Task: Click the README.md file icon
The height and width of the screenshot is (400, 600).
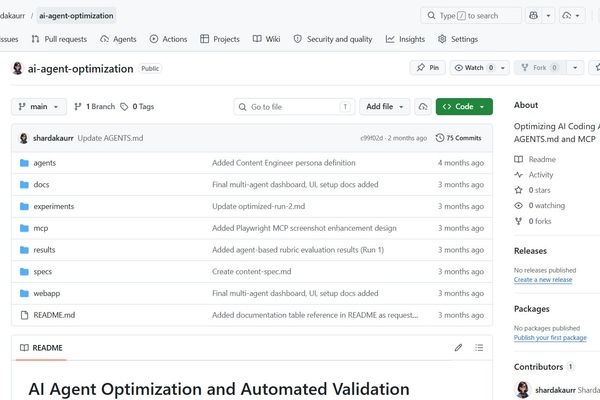Action: pos(24,315)
